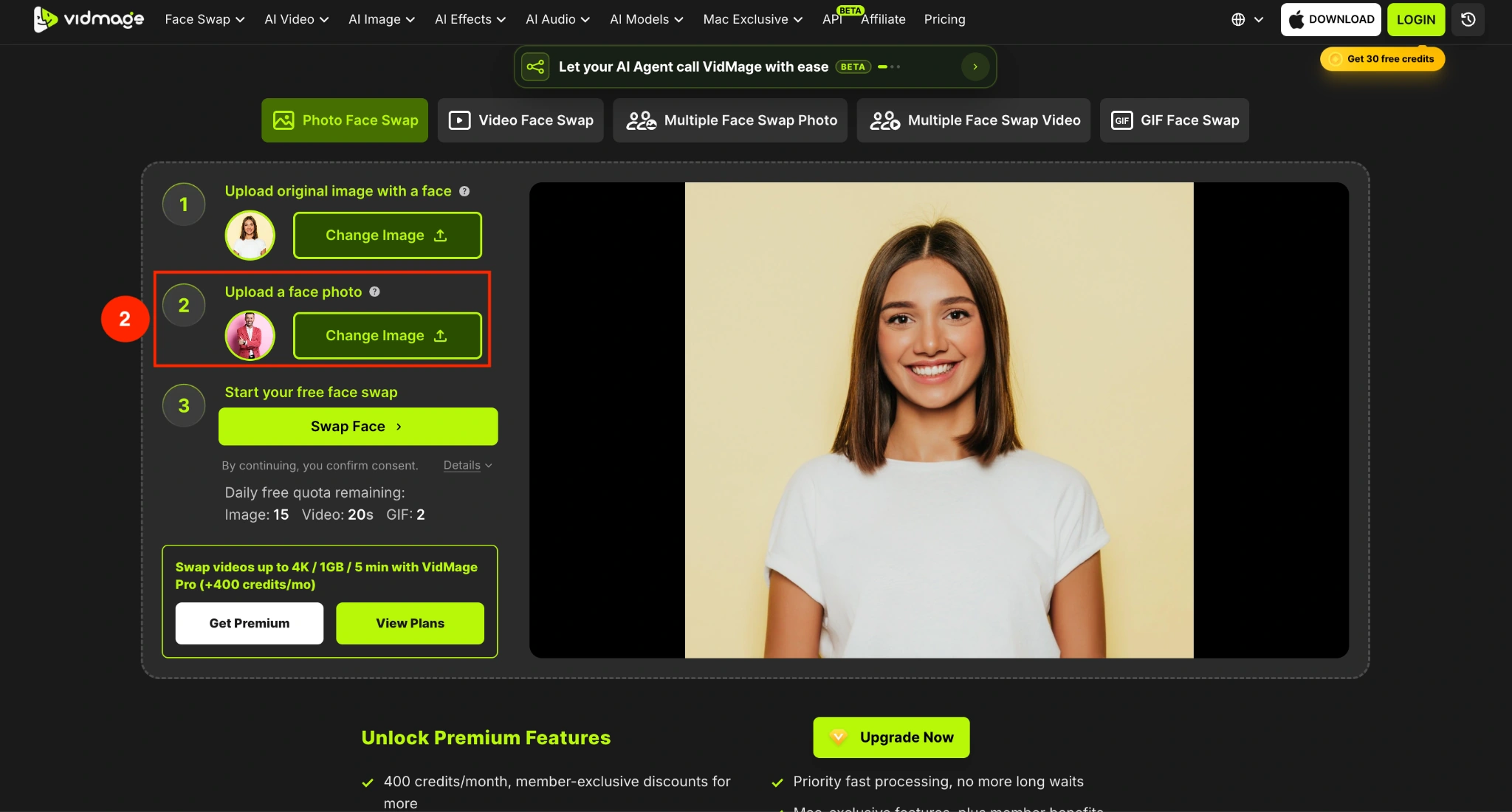The height and width of the screenshot is (812, 1512).
Task: Click the GIF icon on GIF Face Swap
Action: tap(1122, 120)
